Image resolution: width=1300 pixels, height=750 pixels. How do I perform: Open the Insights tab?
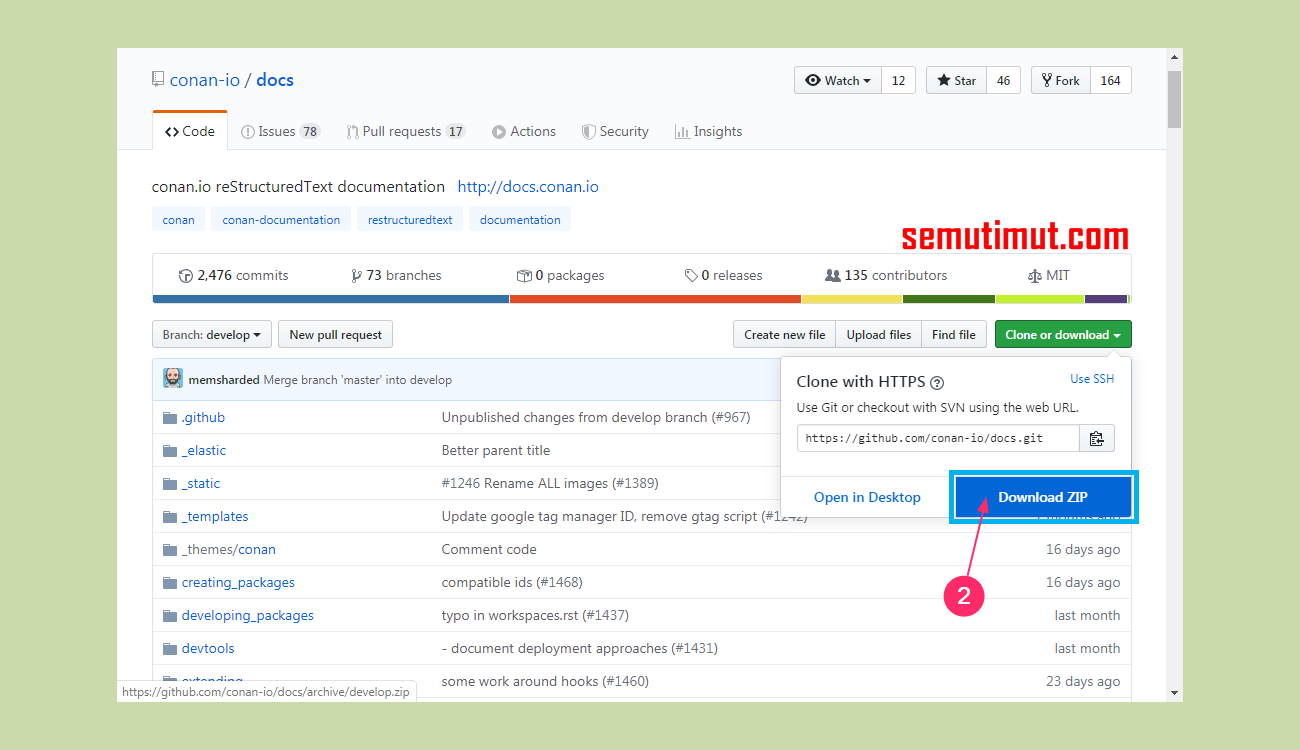pyautogui.click(x=708, y=131)
